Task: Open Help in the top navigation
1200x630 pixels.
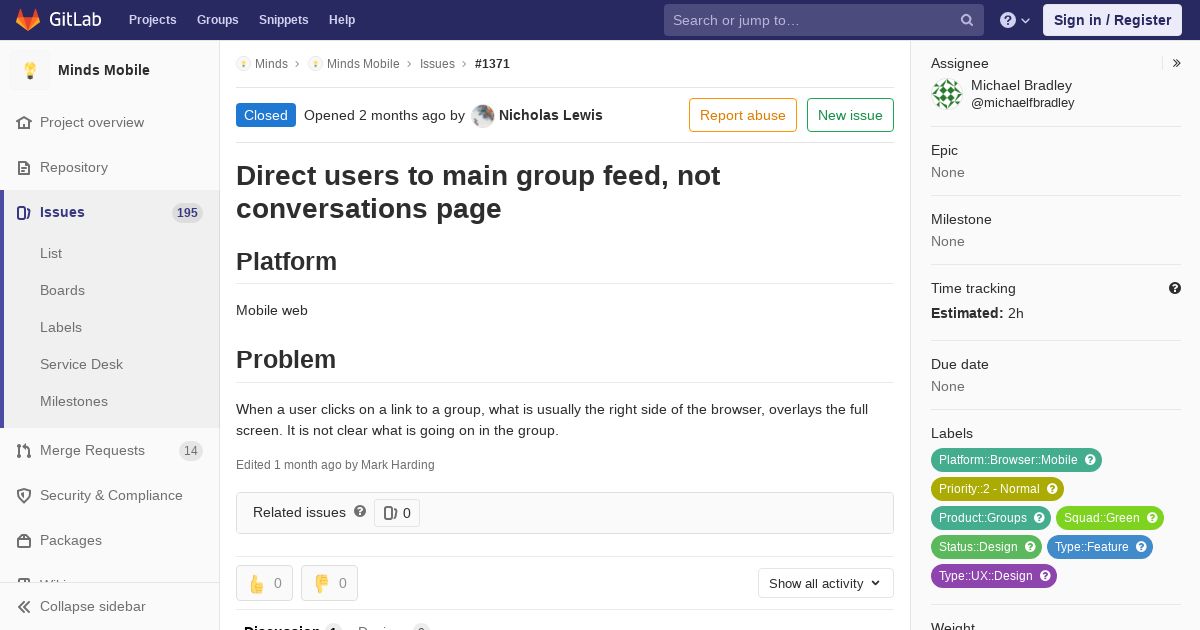Action: 342,20
